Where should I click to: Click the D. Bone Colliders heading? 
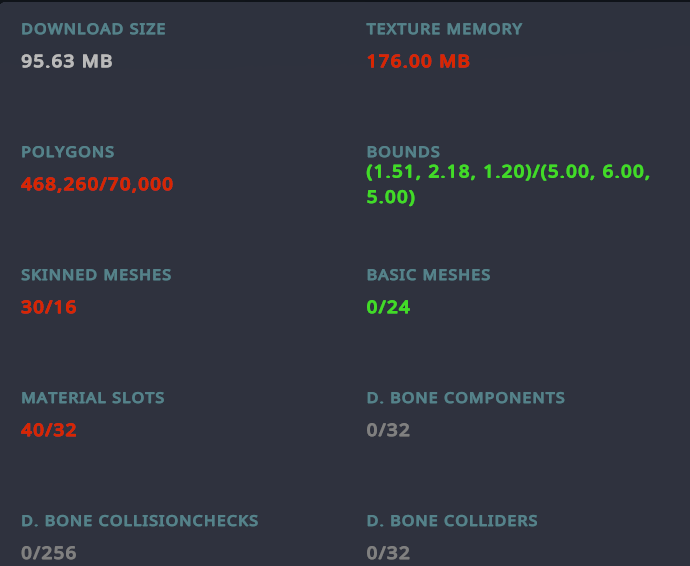[452, 520]
